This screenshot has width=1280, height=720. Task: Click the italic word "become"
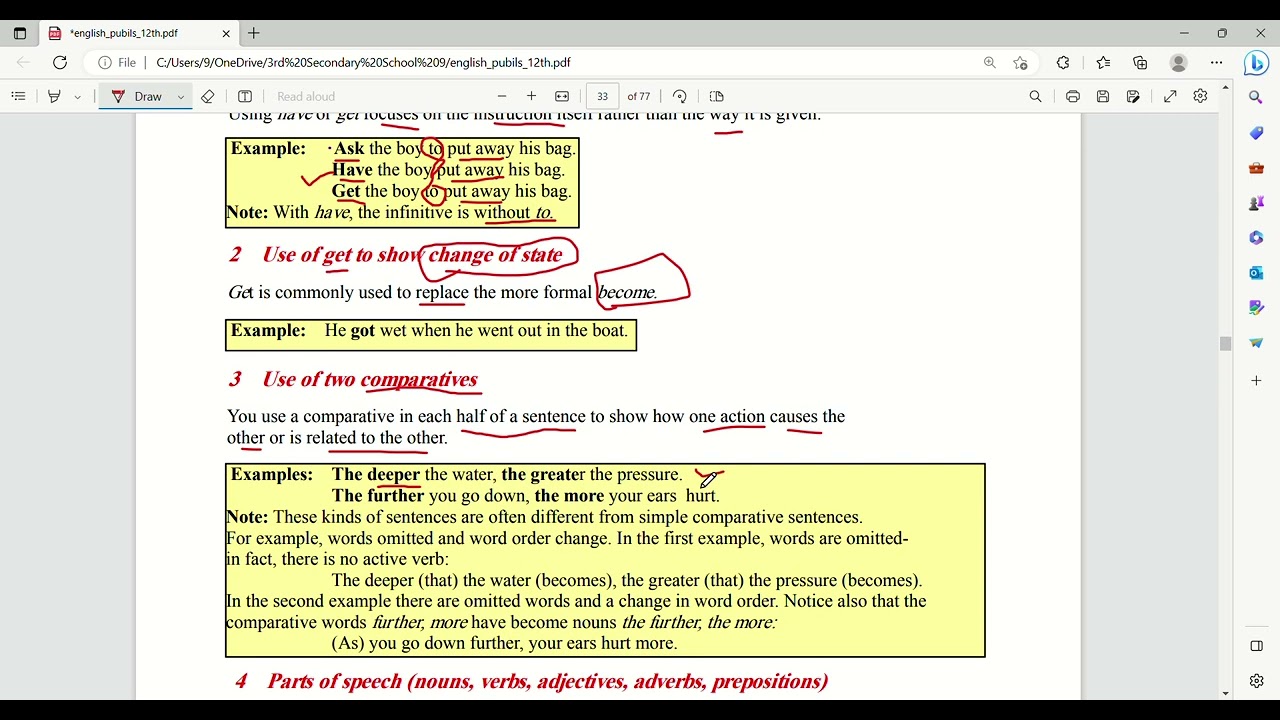point(627,293)
